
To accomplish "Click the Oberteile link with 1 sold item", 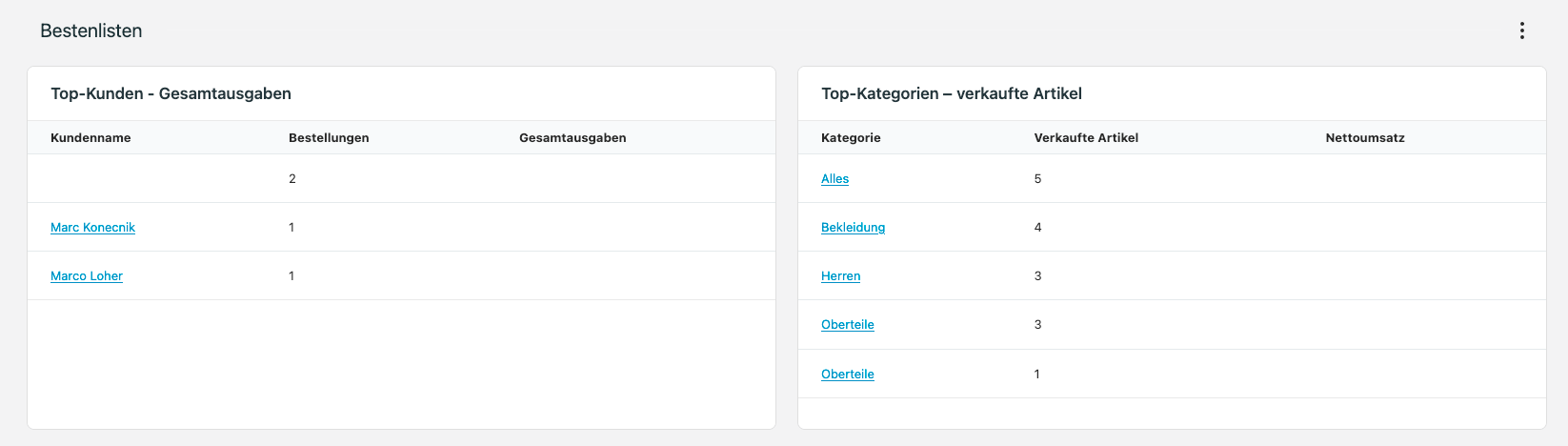I will coord(847,375).
